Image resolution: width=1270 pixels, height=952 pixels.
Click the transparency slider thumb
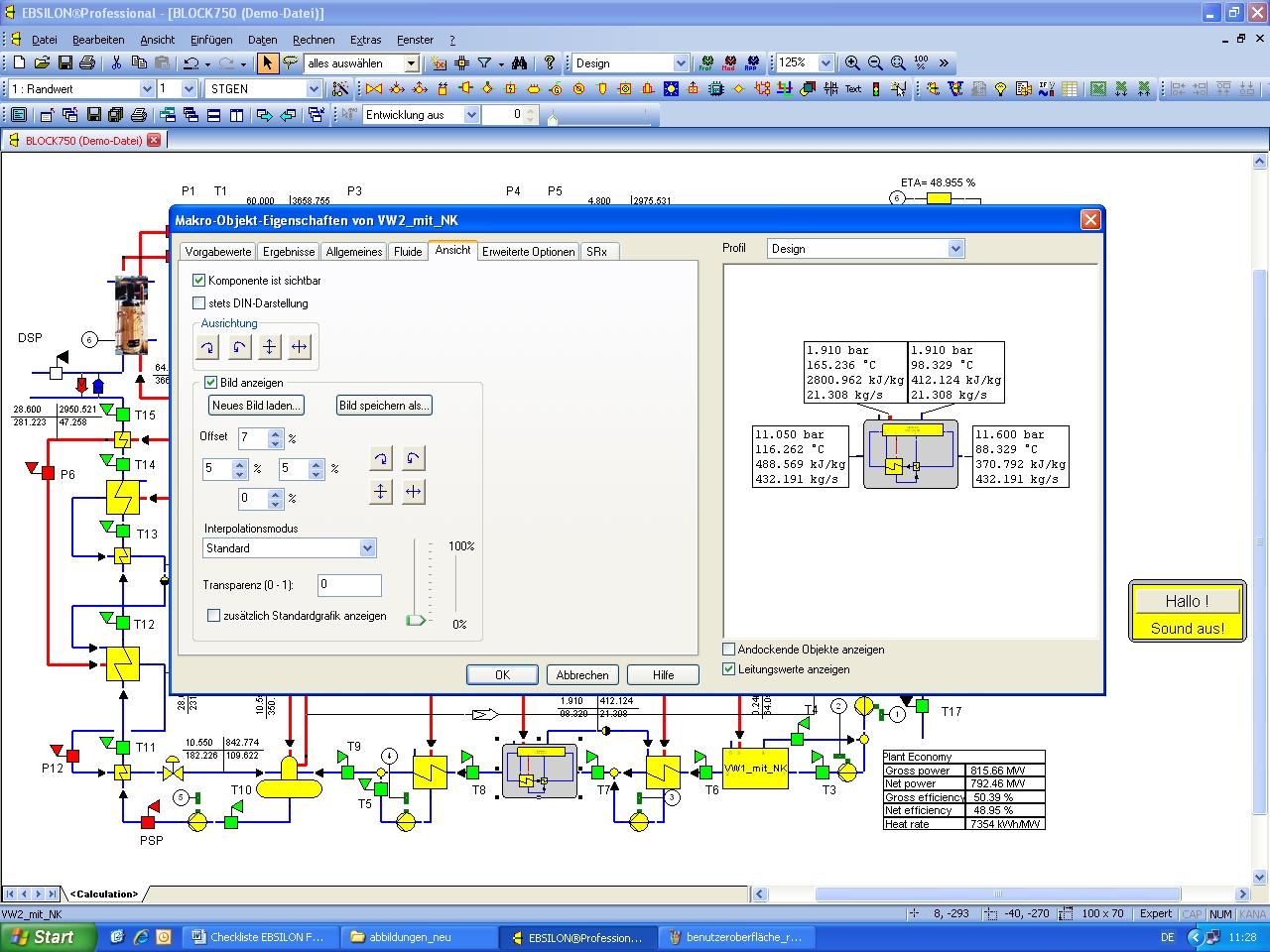coord(416,620)
